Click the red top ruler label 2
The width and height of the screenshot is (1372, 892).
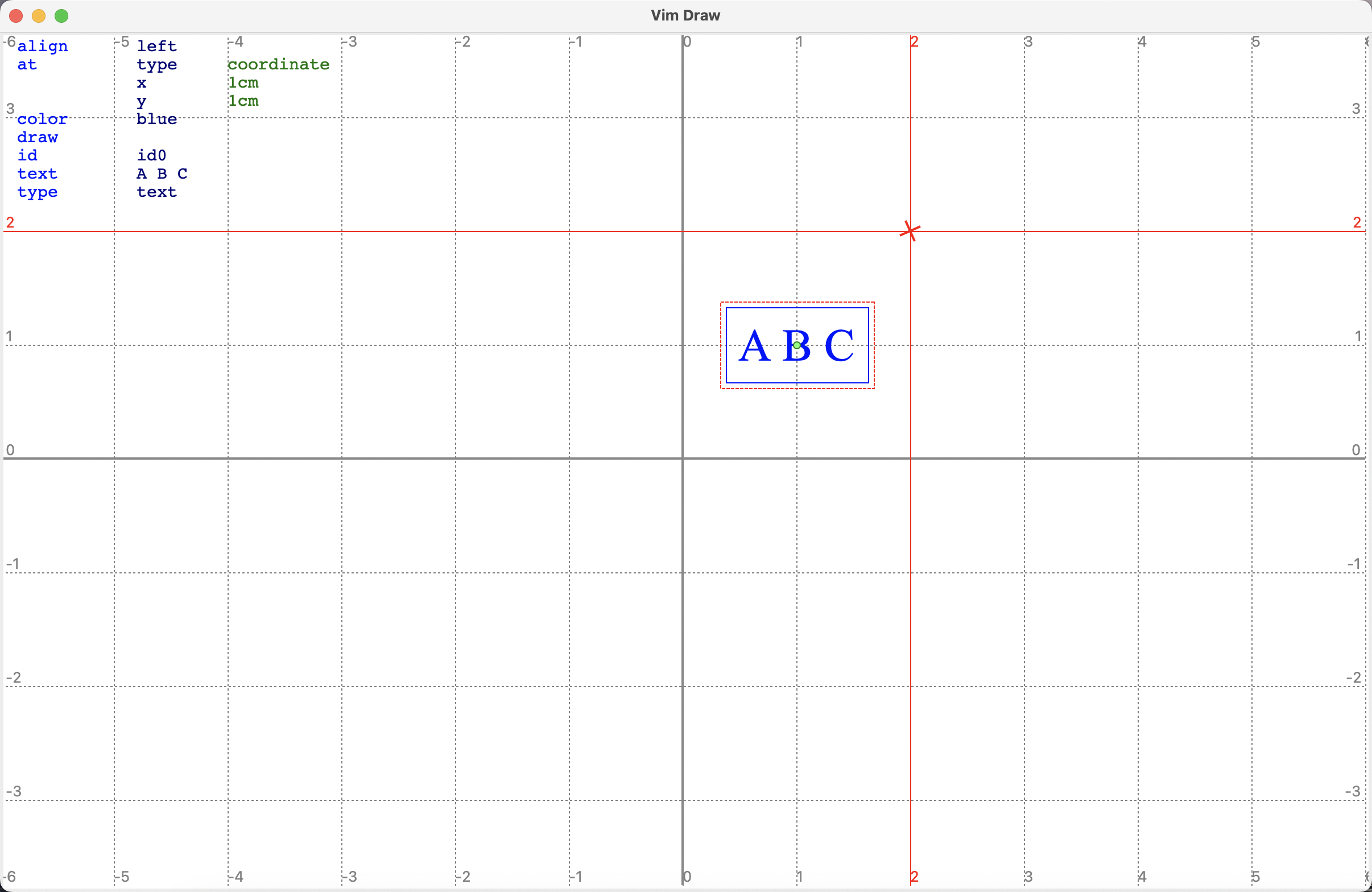pyautogui.click(x=915, y=42)
